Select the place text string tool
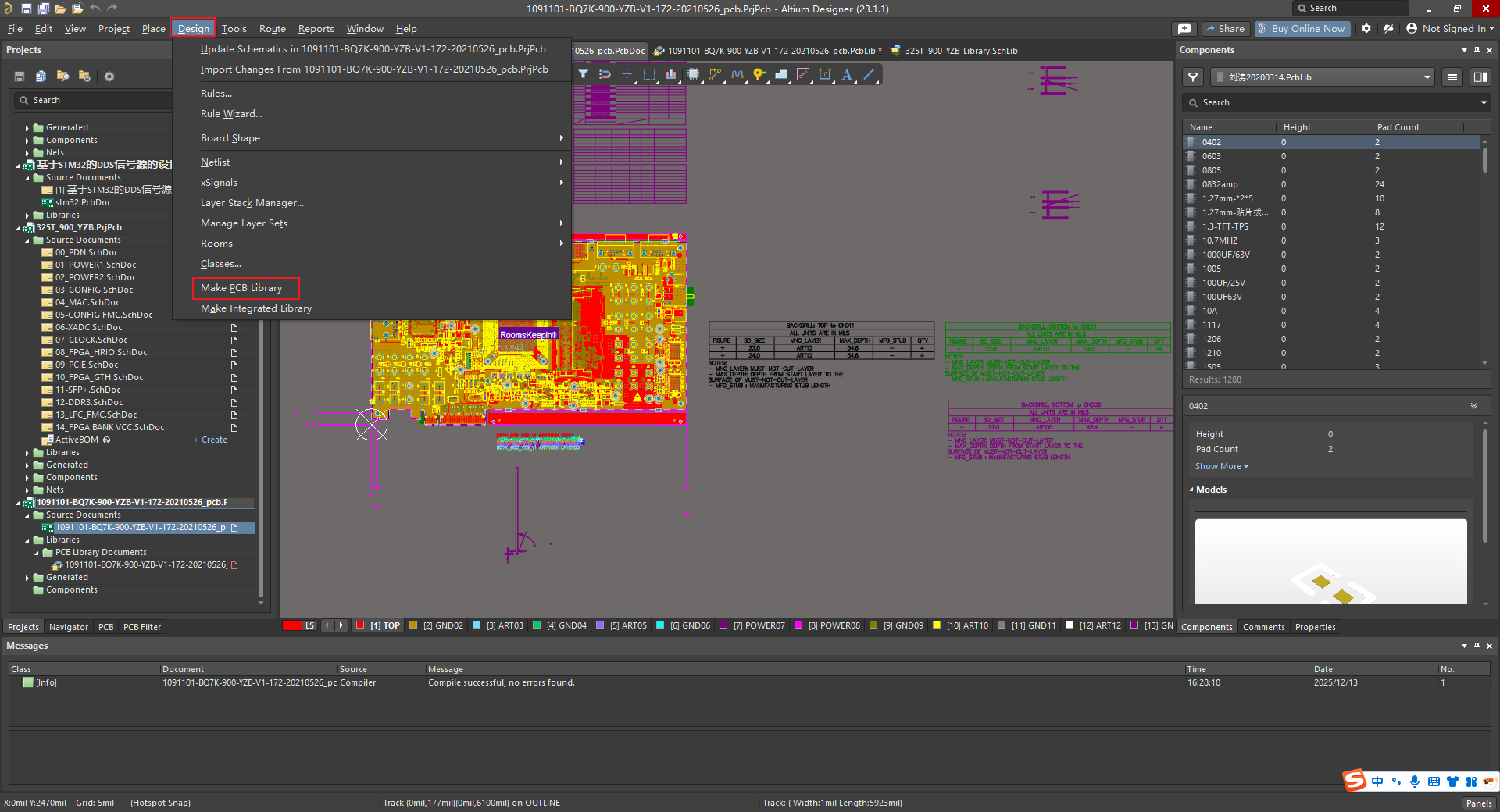This screenshot has width=1500, height=812. pyautogui.click(x=847, y=74)
